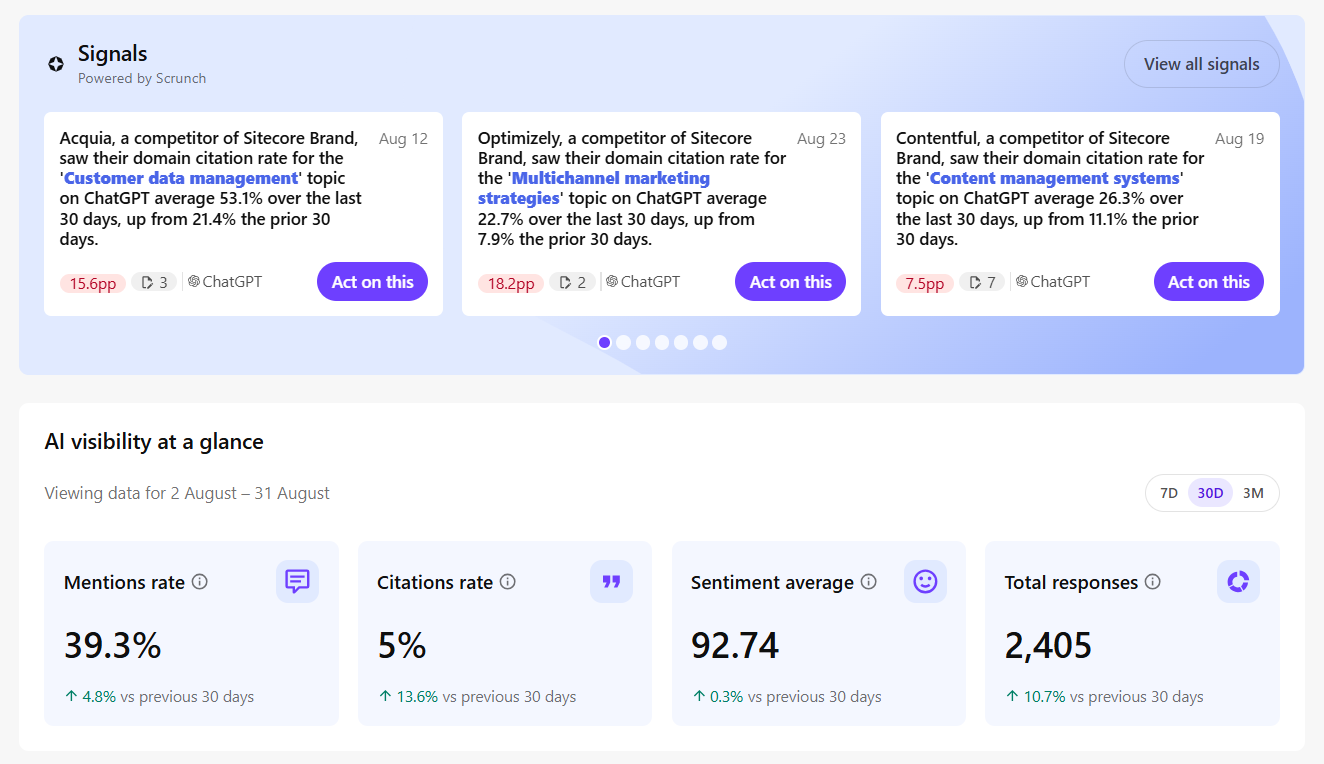Go to fourth carousel page dot
1324x764 pixels.
(x=661, y=342)
